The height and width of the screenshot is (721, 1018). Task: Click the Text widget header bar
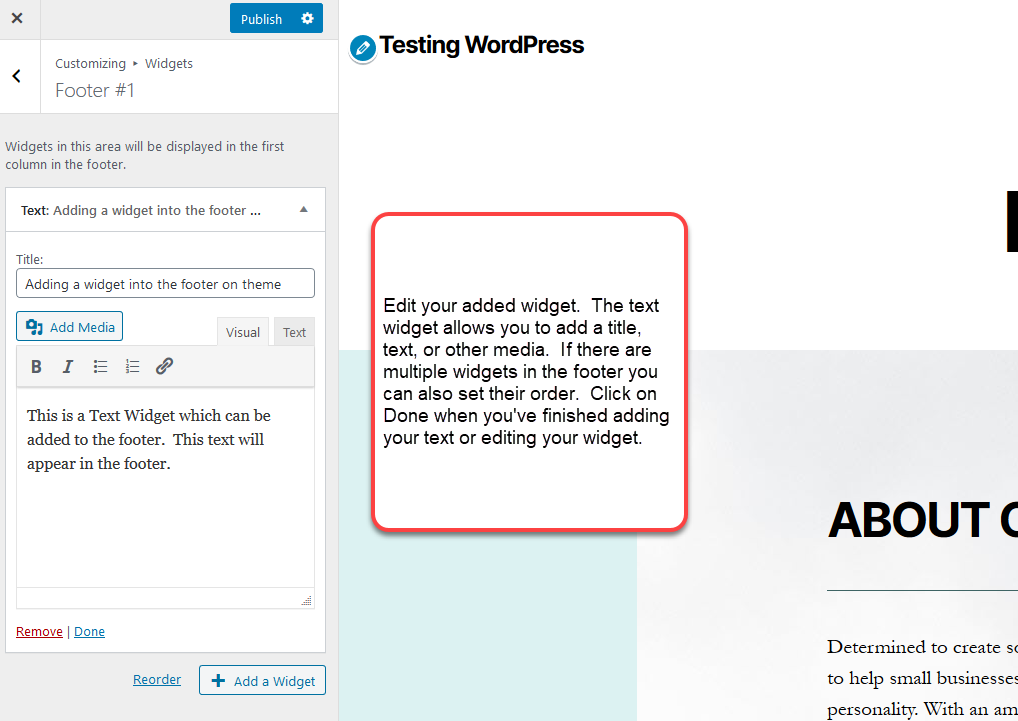166,210
